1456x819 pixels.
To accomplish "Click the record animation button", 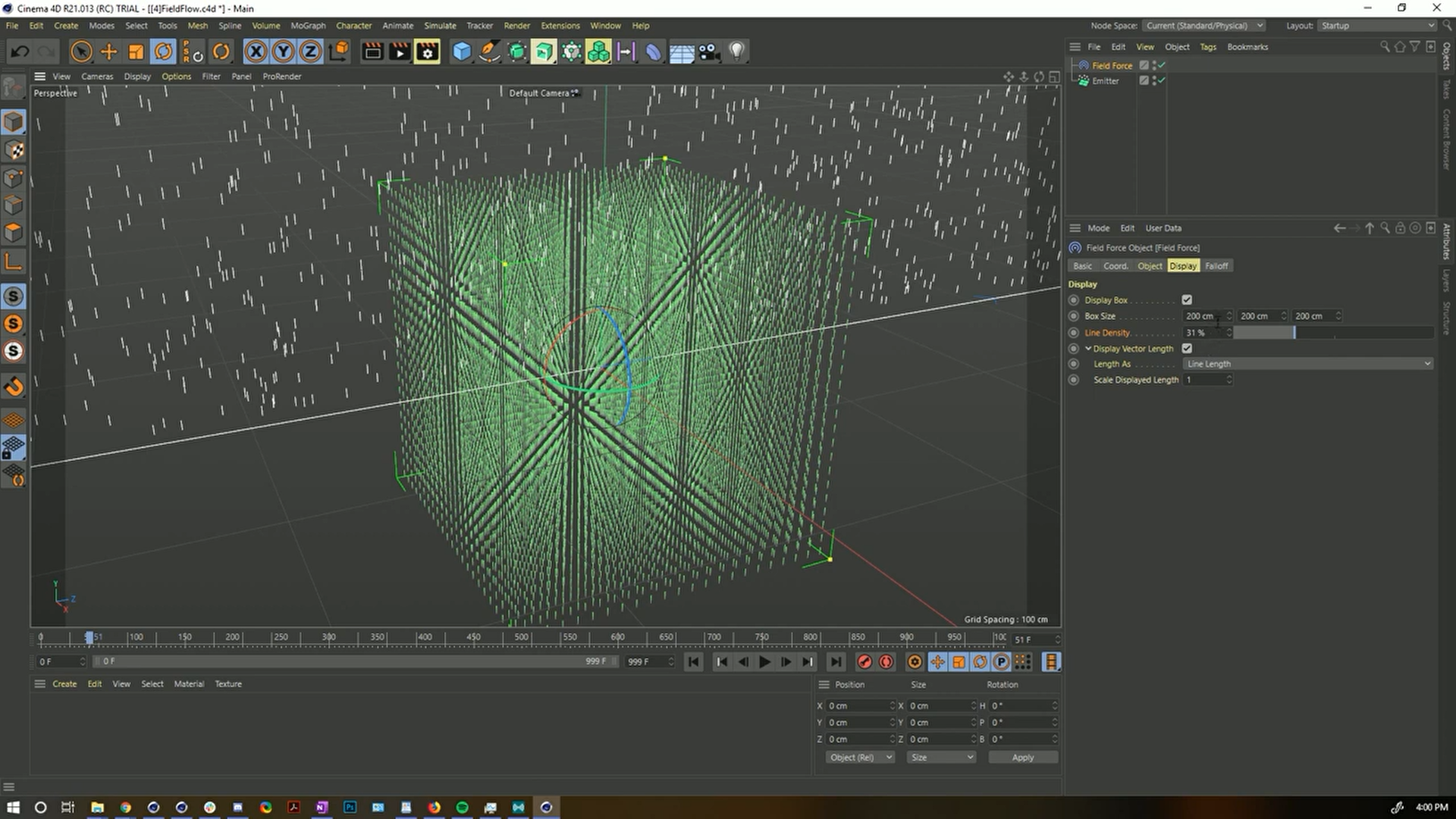I will (x=864, y=661).
